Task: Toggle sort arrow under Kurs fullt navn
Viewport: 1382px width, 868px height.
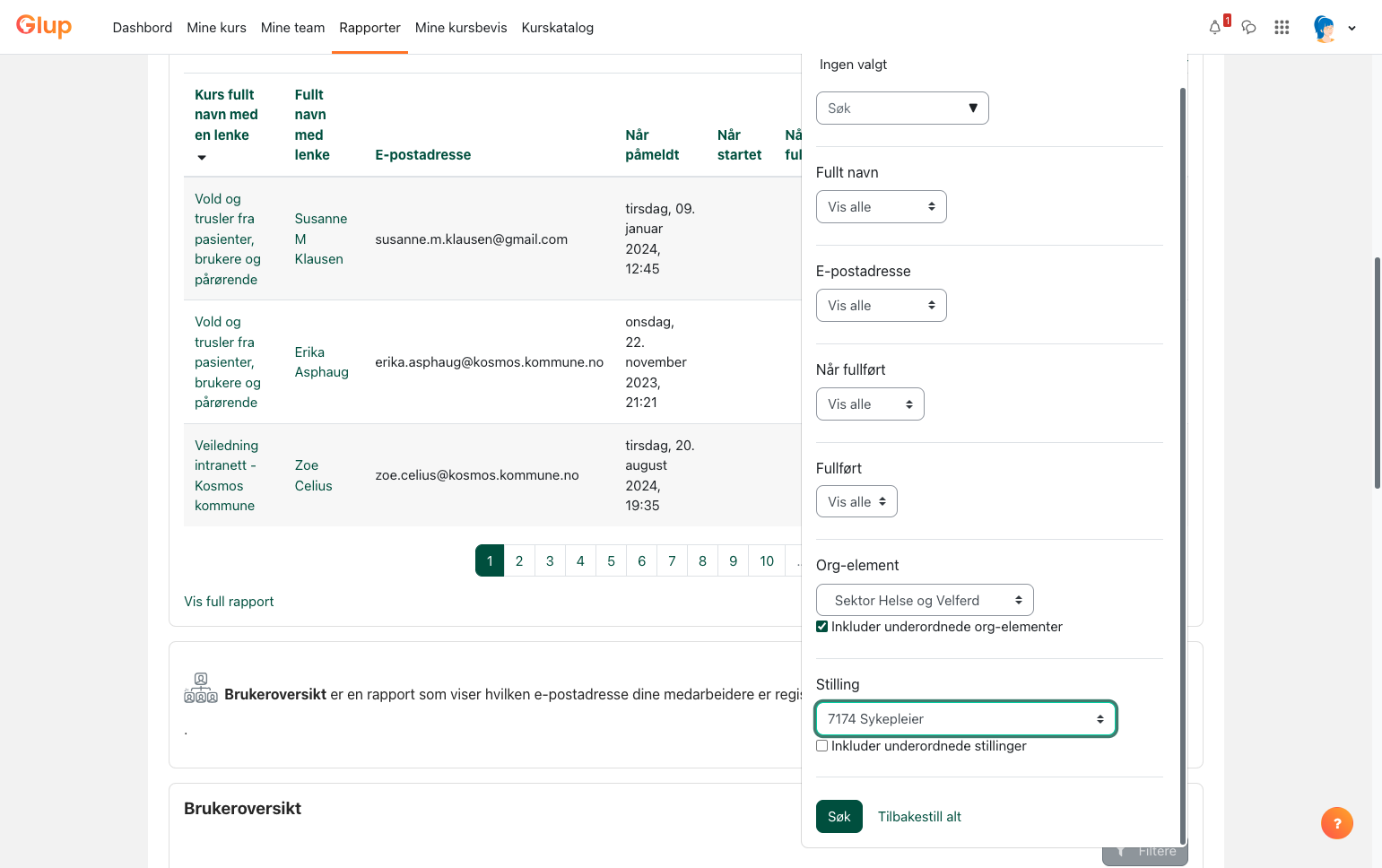Action: (202, 157)
